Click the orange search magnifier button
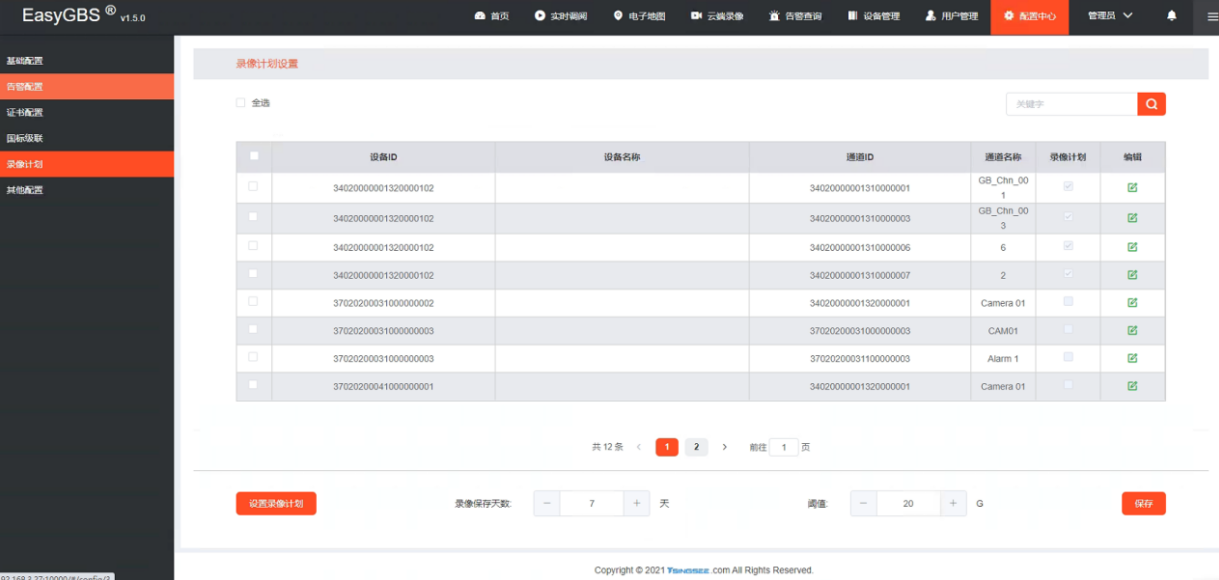 pyautogui.click(x=1151, y=104)
